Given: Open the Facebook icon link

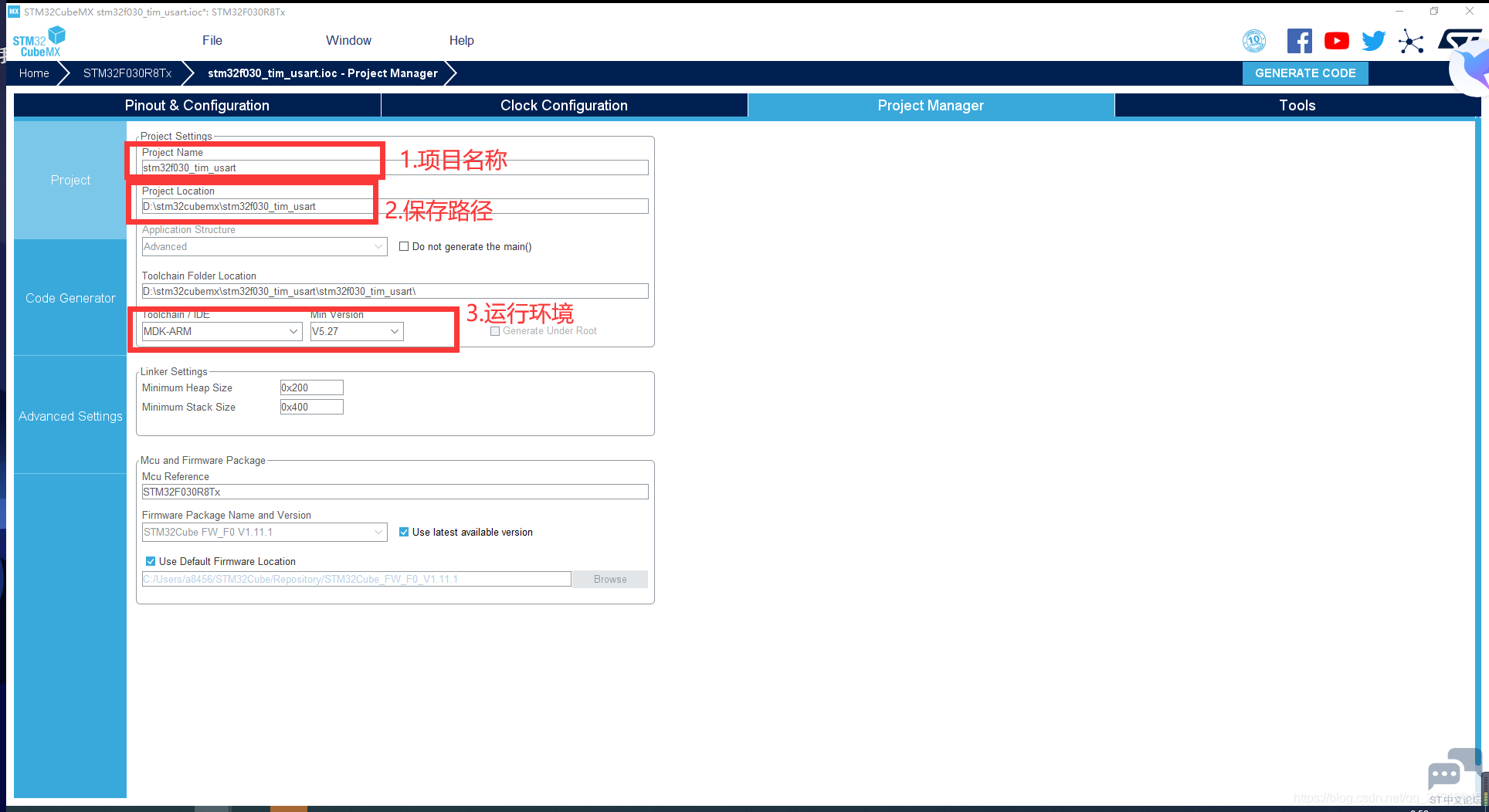Looking at the screenshot, I should click(x=1299, y=41).
